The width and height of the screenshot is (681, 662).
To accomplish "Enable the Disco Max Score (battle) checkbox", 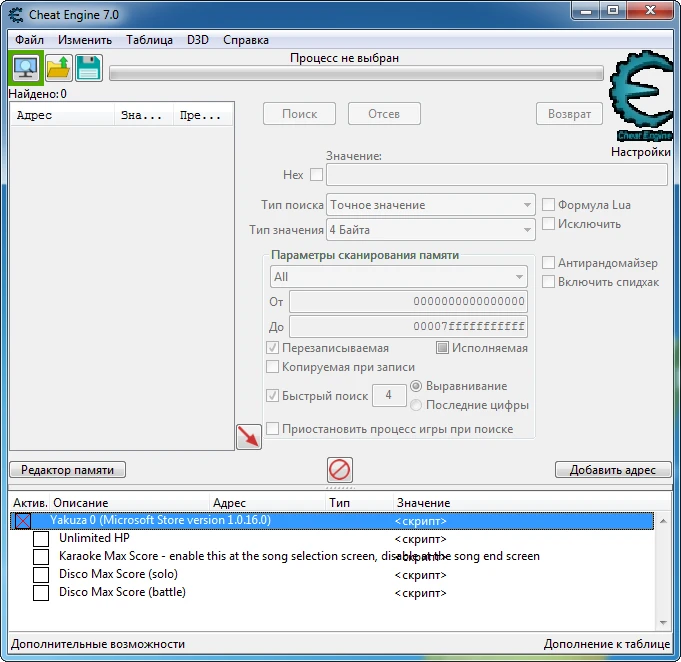I will click(x=41, y=592).
